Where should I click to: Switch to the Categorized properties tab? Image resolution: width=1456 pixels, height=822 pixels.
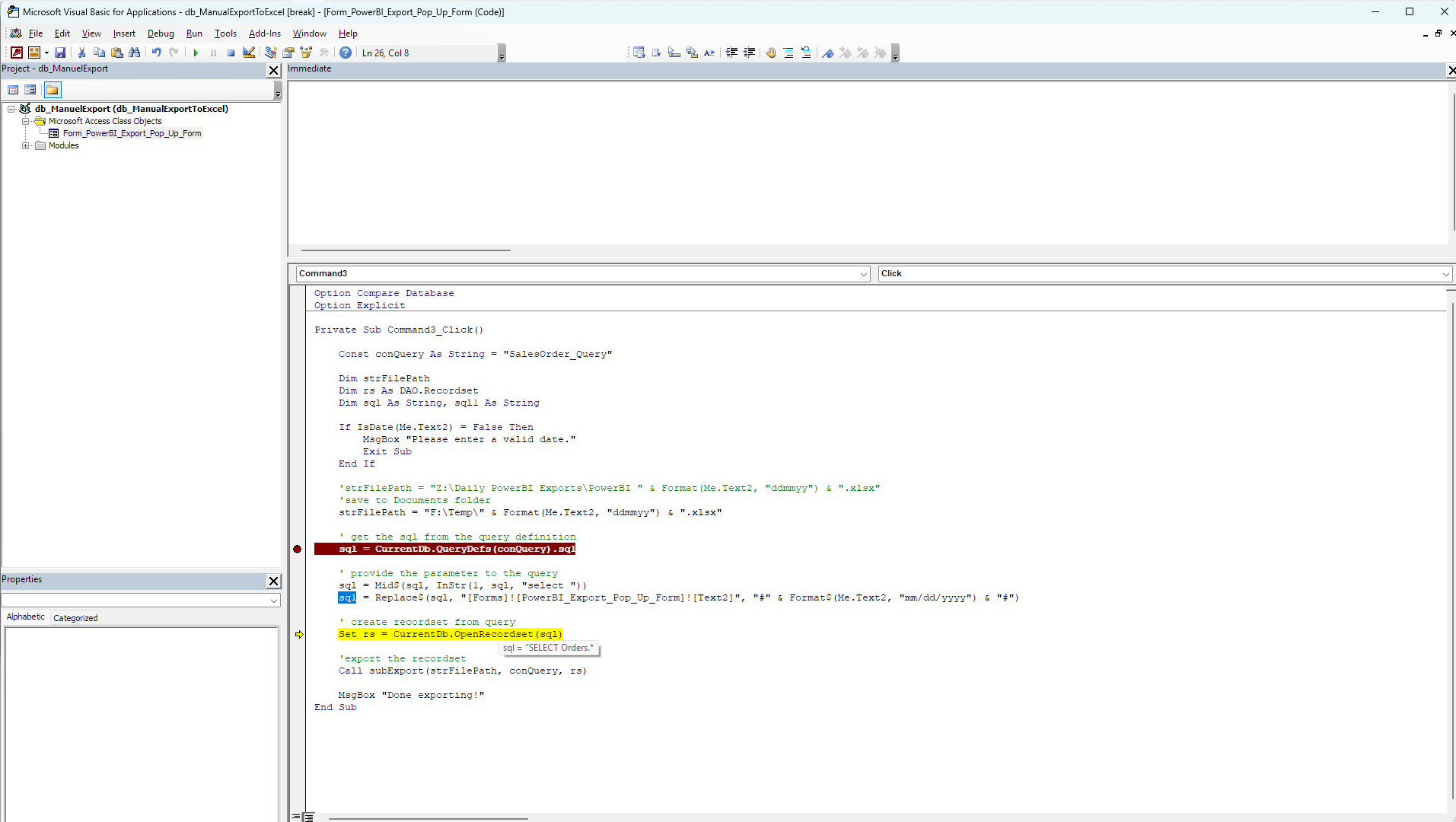pyautogui.click(x=75, y=618)
